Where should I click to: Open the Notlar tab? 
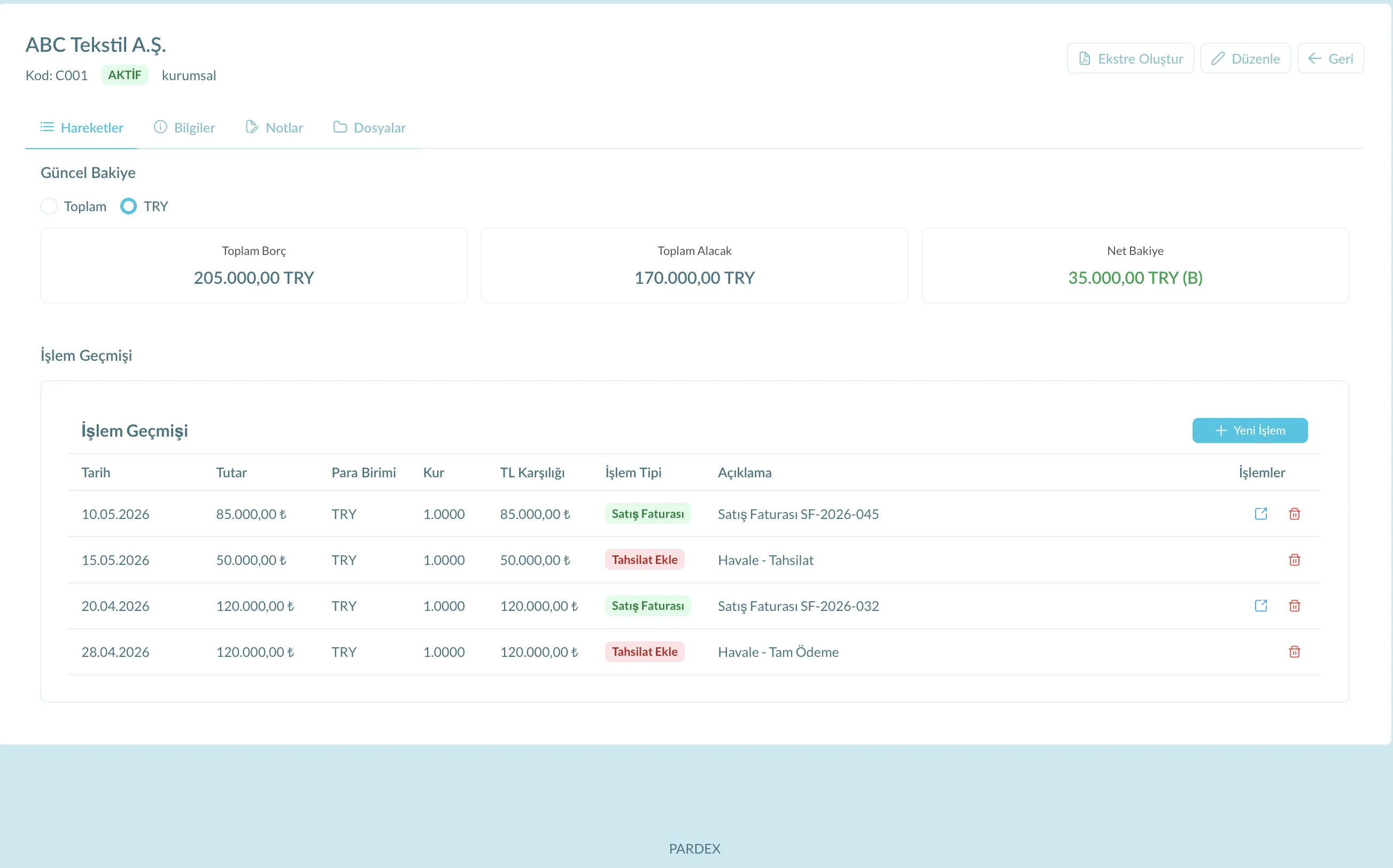[274, 127]
